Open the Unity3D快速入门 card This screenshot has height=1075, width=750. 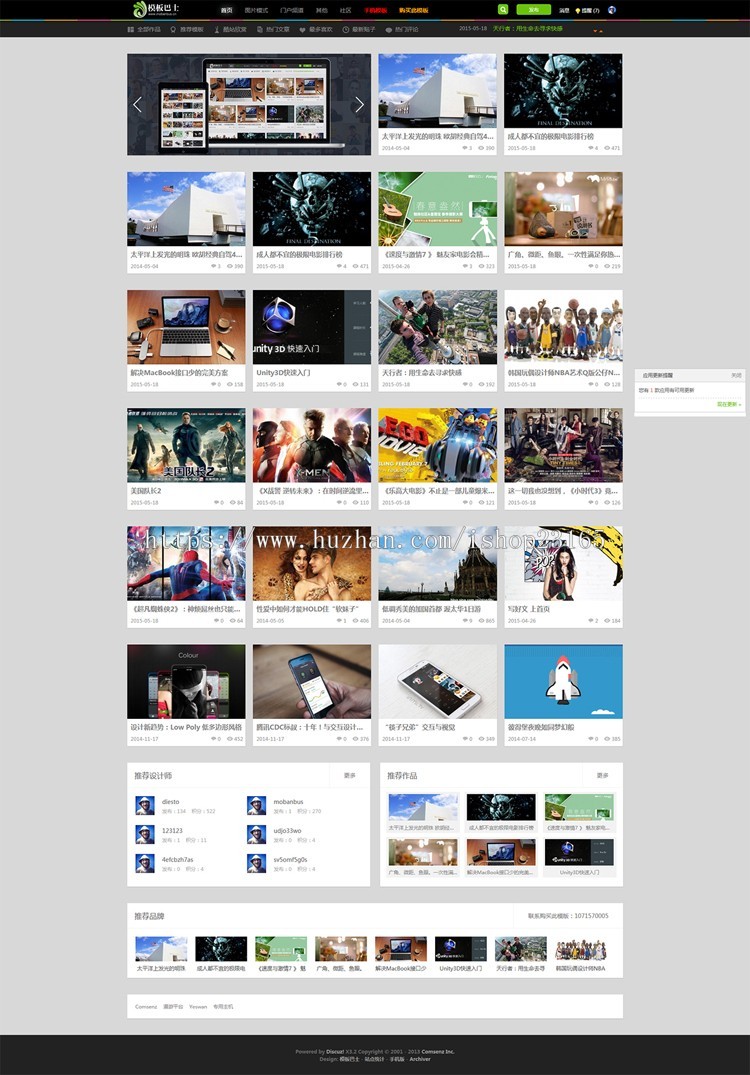click(x=312, y=341)
